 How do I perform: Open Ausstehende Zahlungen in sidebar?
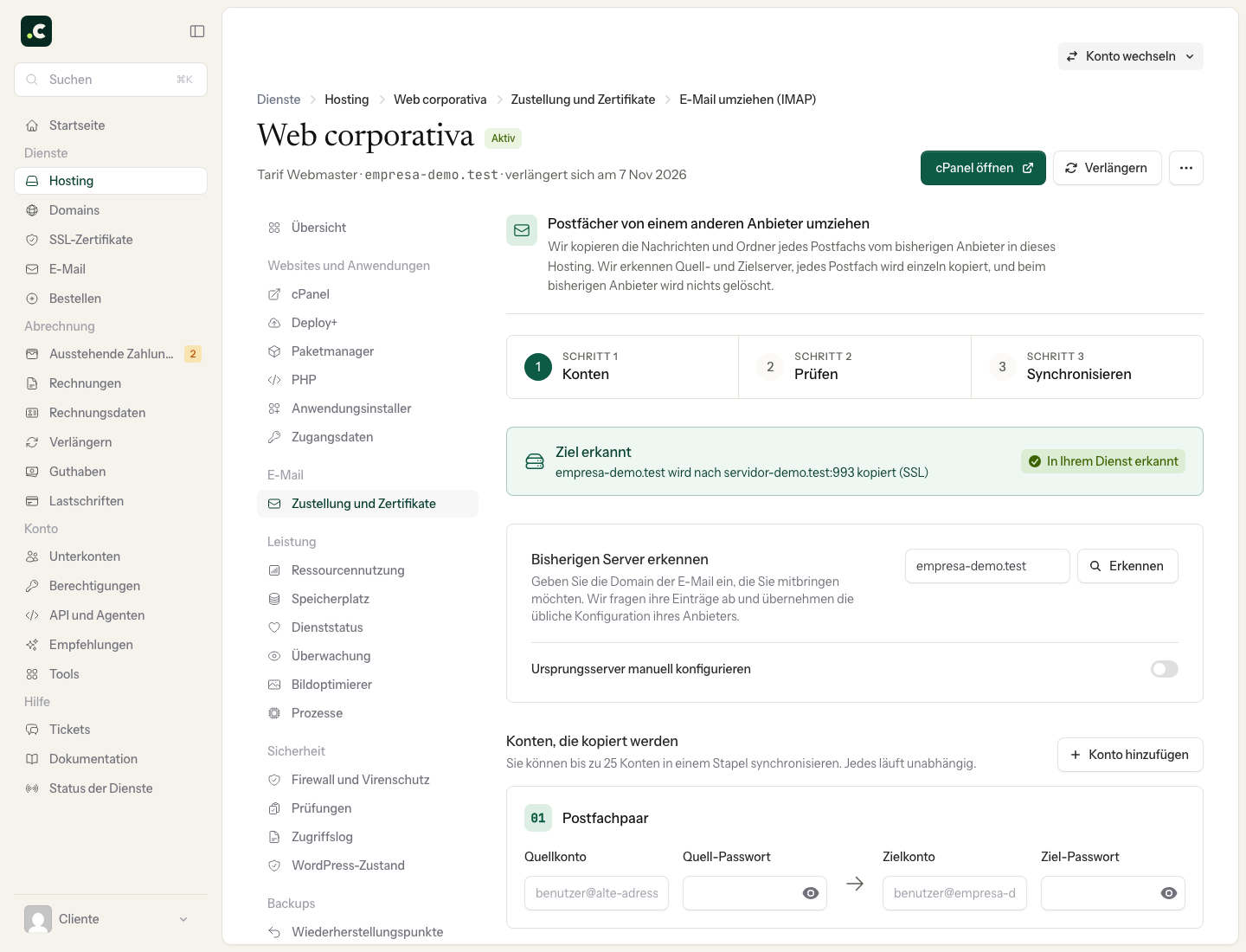111,354
